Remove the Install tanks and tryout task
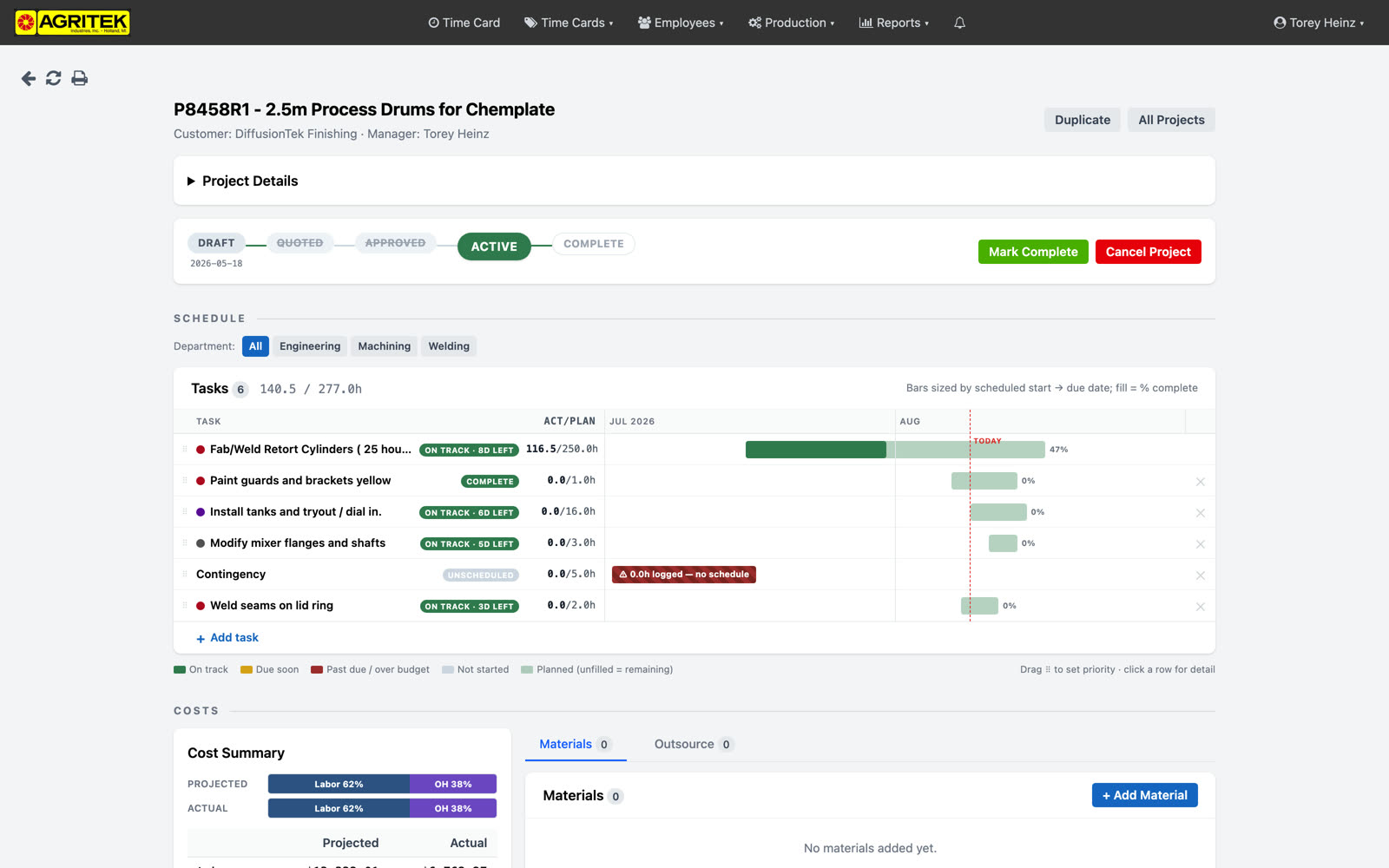 click(x=1201, y=513)
